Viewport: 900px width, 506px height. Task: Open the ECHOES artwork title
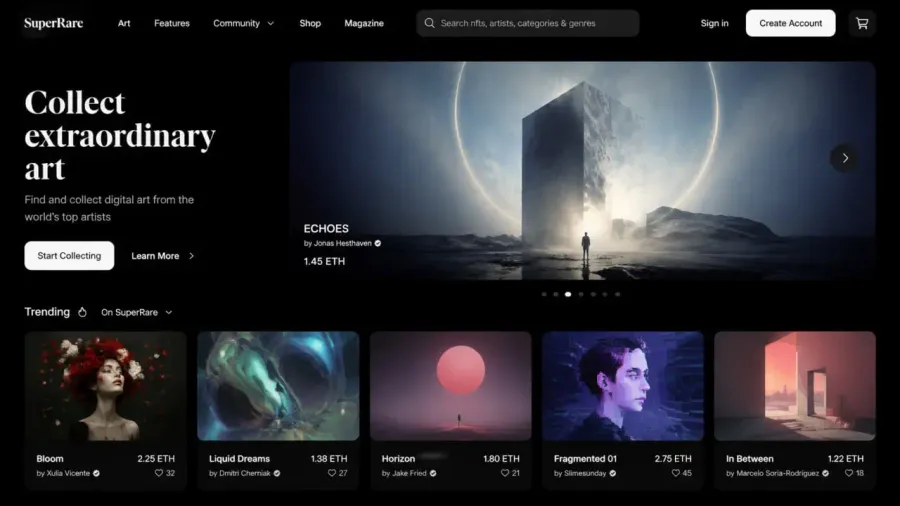pos(326,228)
